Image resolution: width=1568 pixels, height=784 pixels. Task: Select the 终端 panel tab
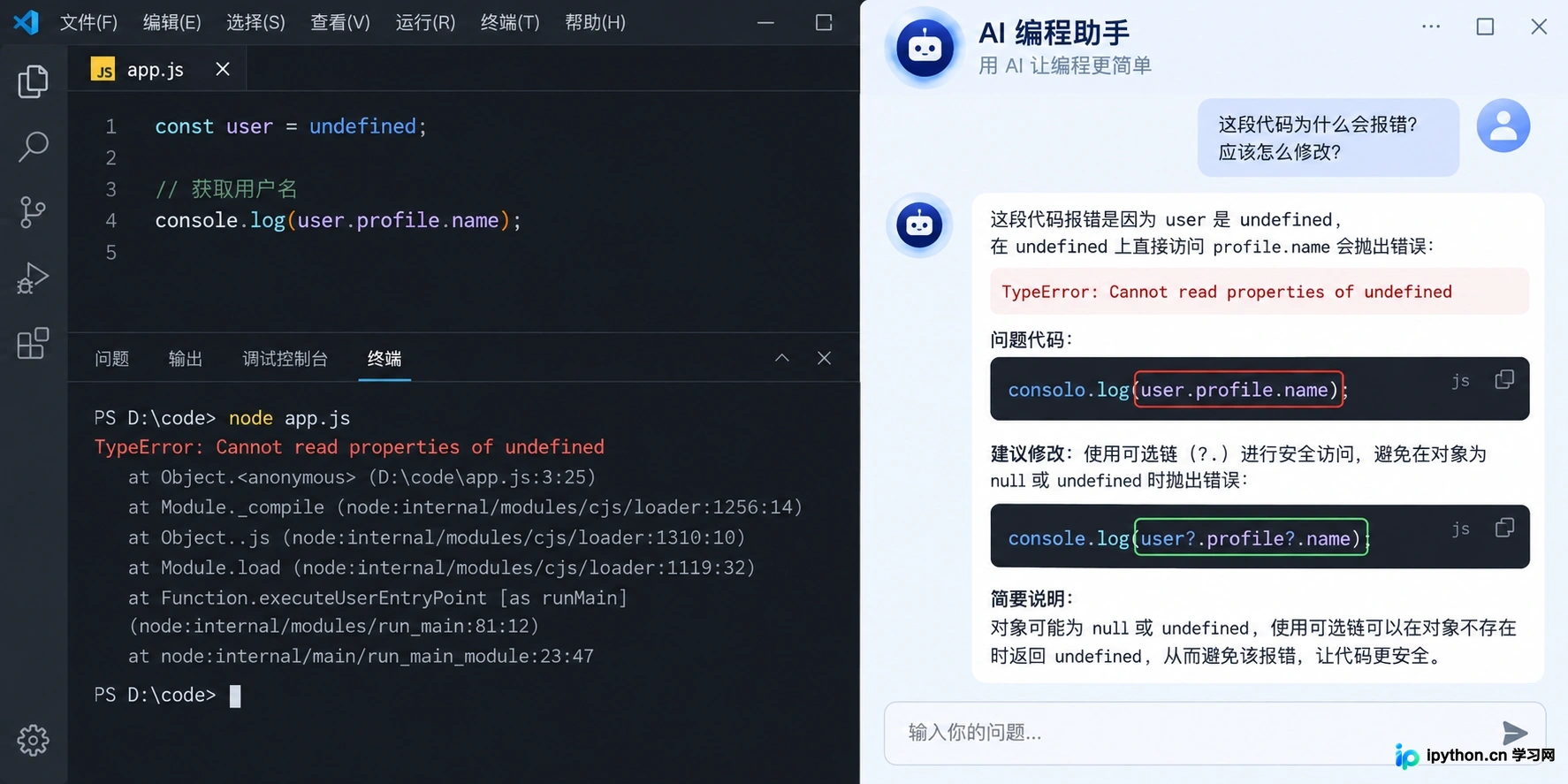coord(384,358)
